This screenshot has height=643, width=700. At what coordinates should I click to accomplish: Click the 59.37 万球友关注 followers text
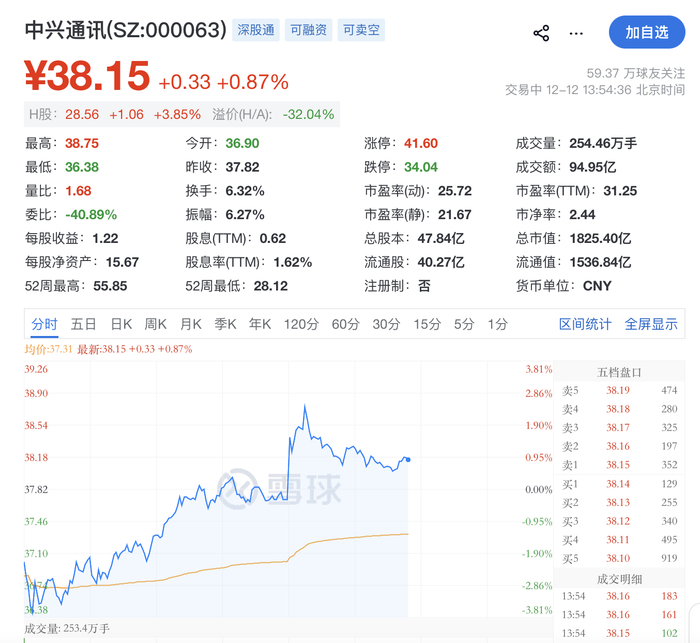[636, 73]
